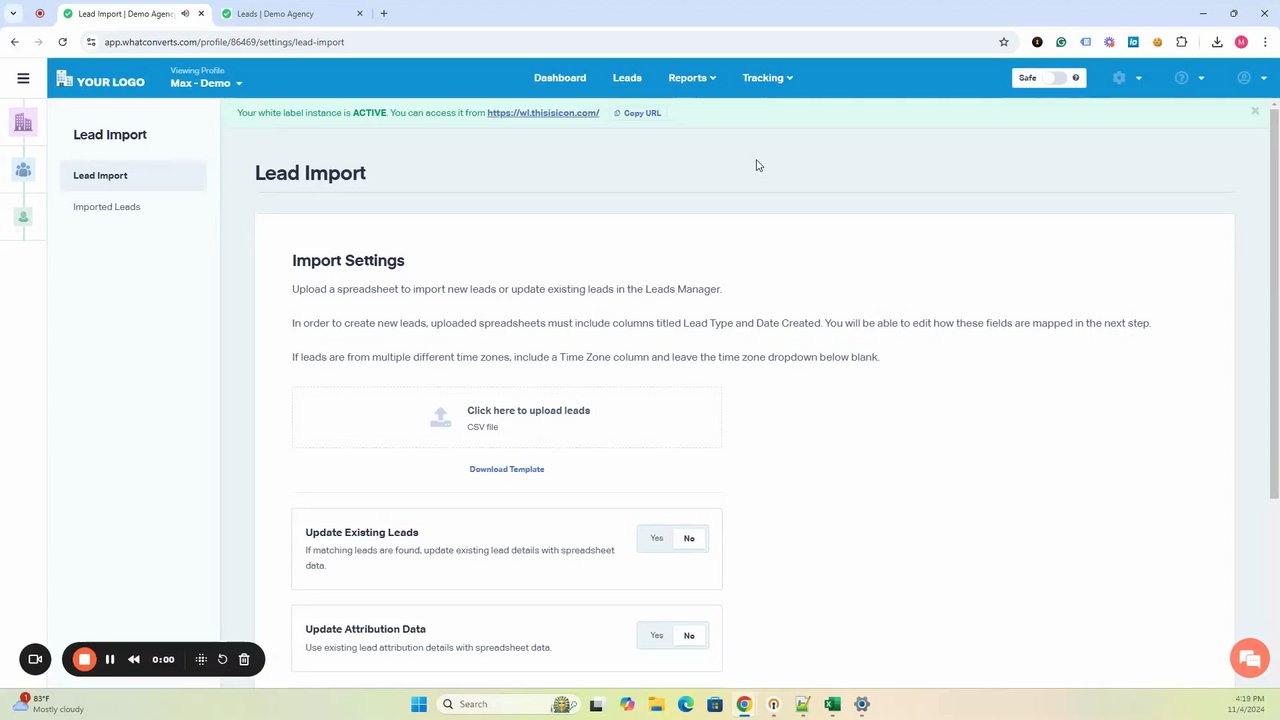
Task: Stop the recording with the red button
Action: click(84, 659)
